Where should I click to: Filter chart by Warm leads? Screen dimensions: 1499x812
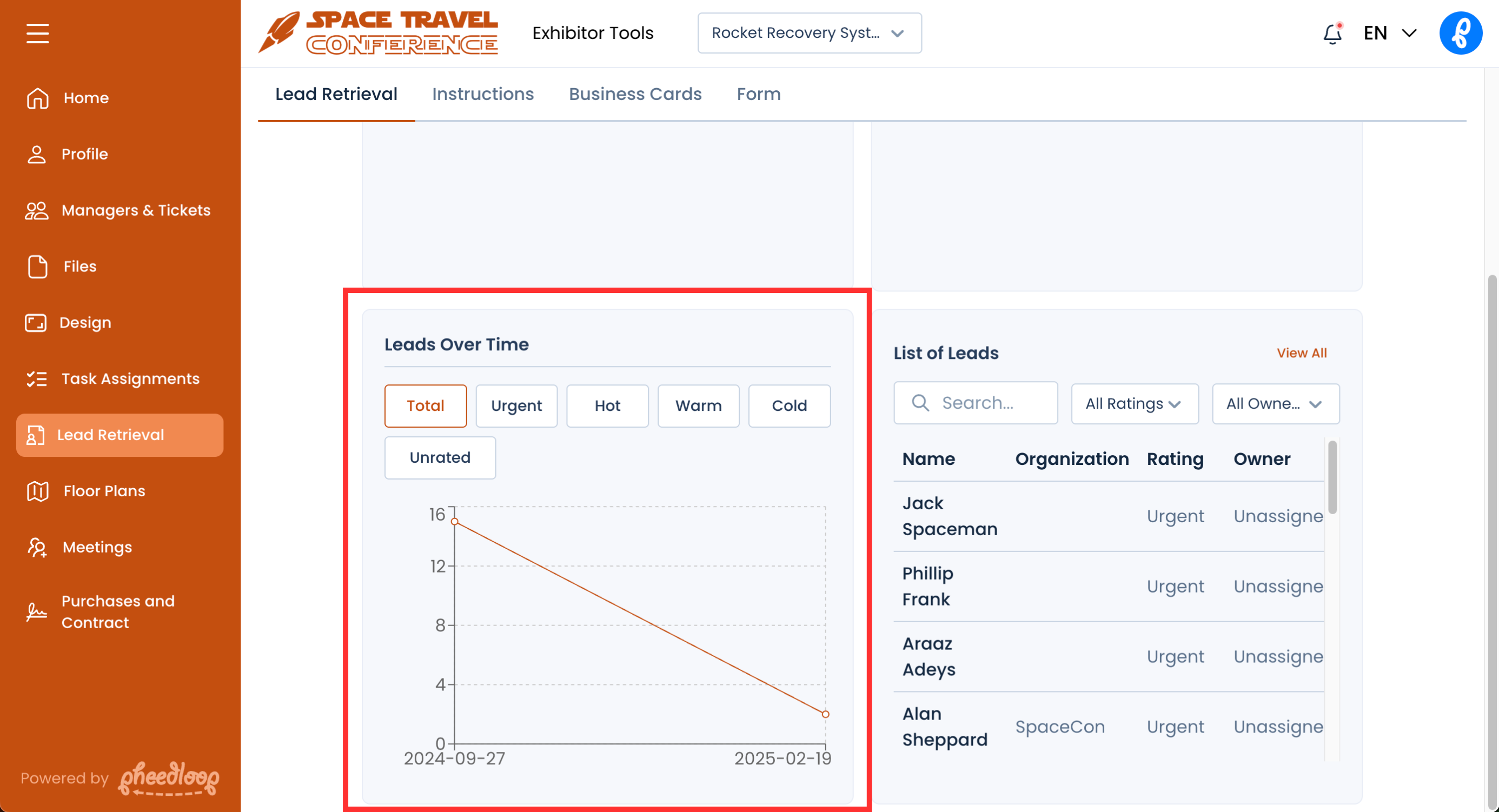coord(698,406)
